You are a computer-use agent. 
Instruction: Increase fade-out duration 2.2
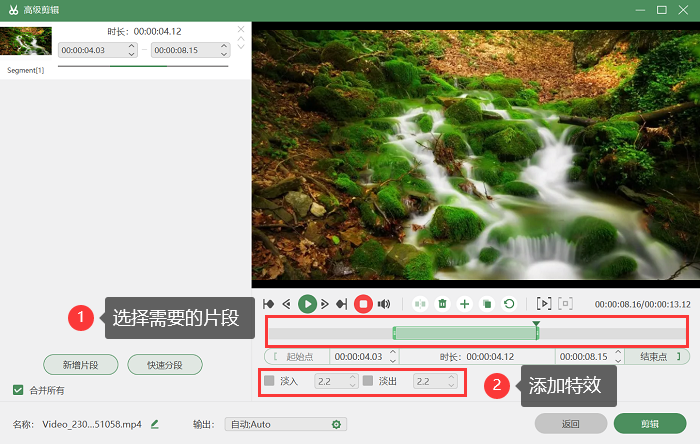(451, 377)
